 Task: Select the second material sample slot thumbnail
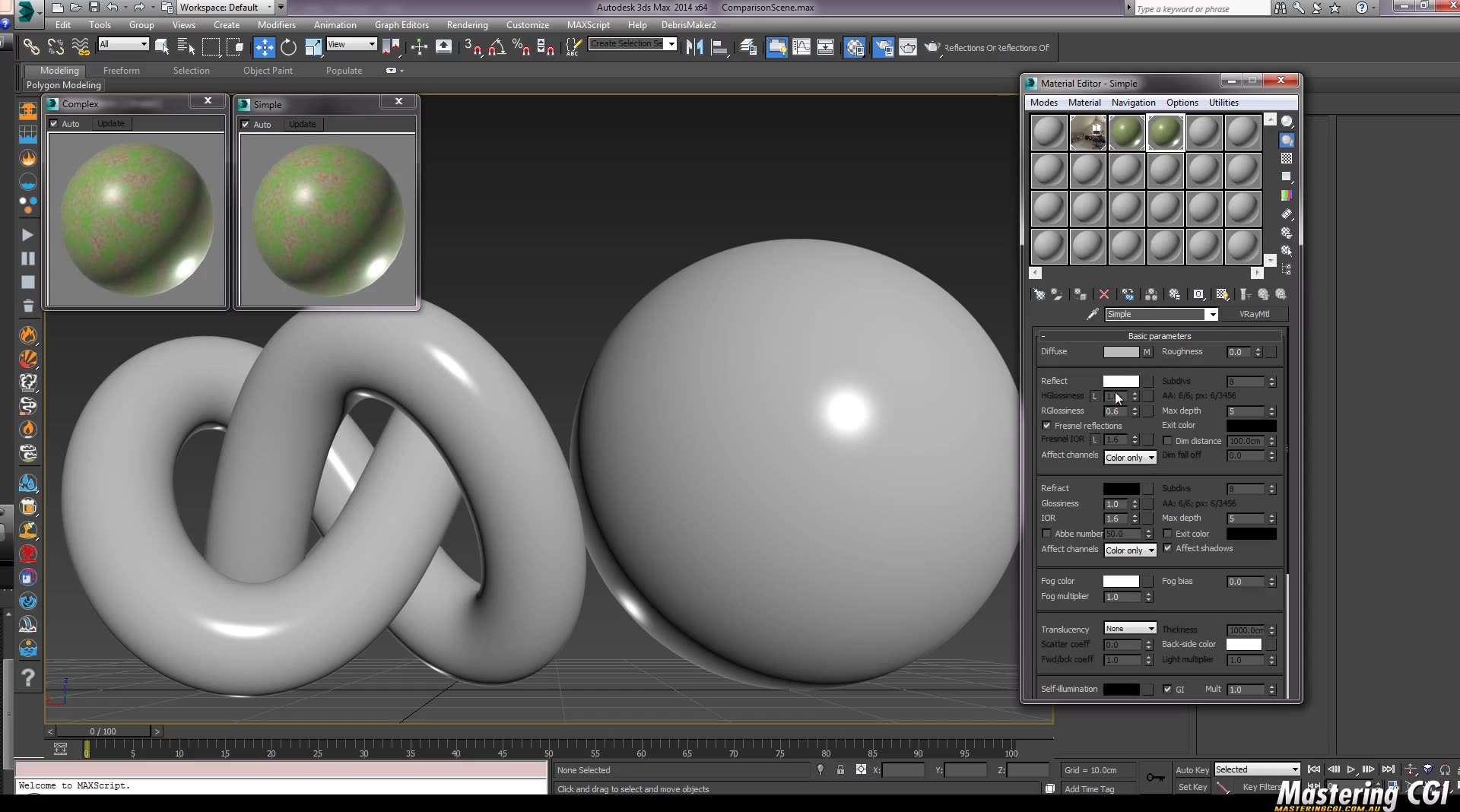[1087, 132]
